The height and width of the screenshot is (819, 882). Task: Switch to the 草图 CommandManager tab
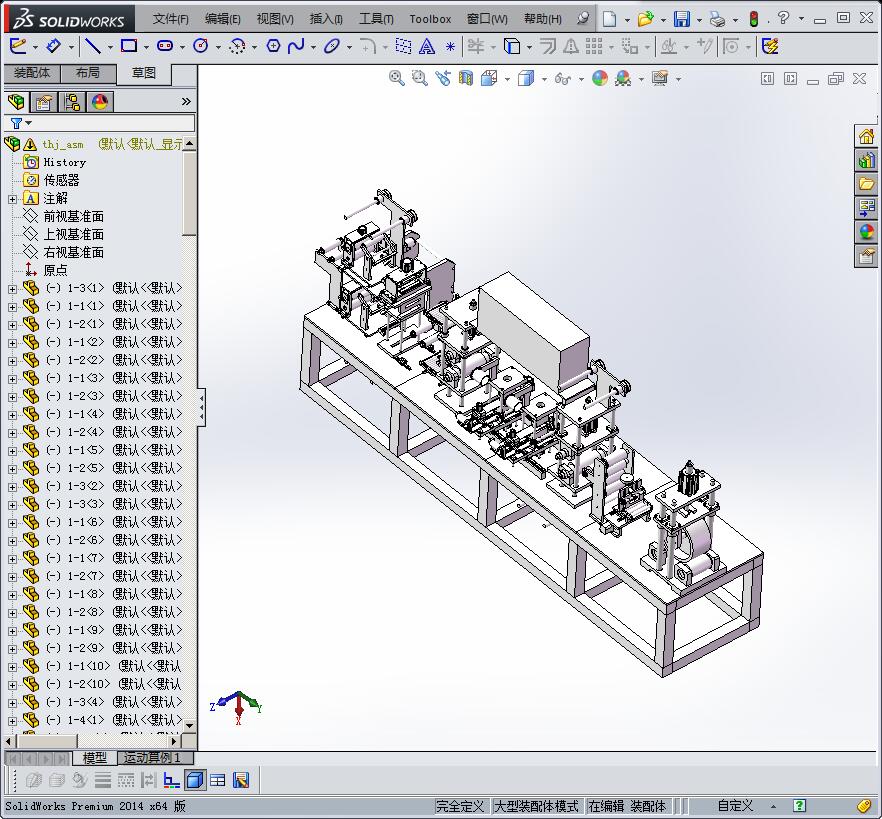tap(143, 72)
